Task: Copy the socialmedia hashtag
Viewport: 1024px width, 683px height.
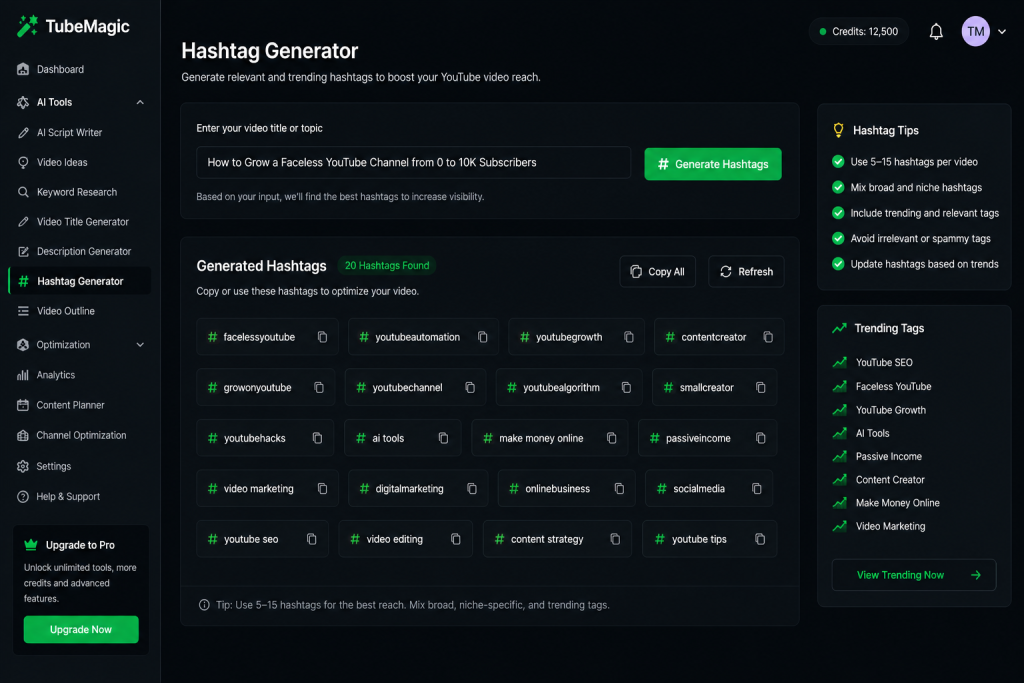Action: point(757,488)
